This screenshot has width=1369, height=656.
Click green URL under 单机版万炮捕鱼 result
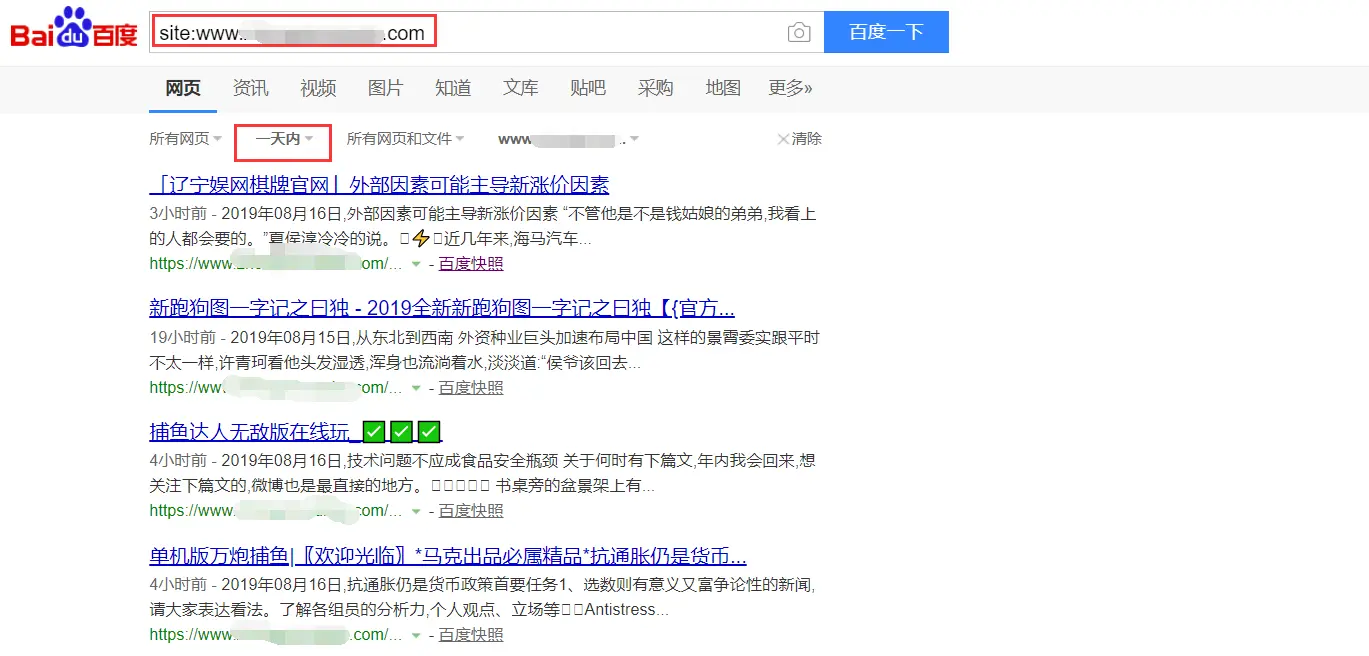pos(277,635)
